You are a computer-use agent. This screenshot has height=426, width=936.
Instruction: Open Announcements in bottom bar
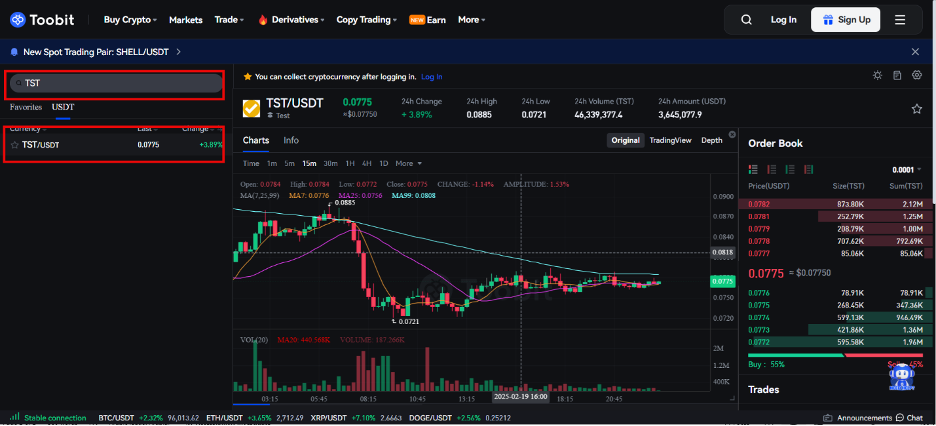[x=856, y=418]
